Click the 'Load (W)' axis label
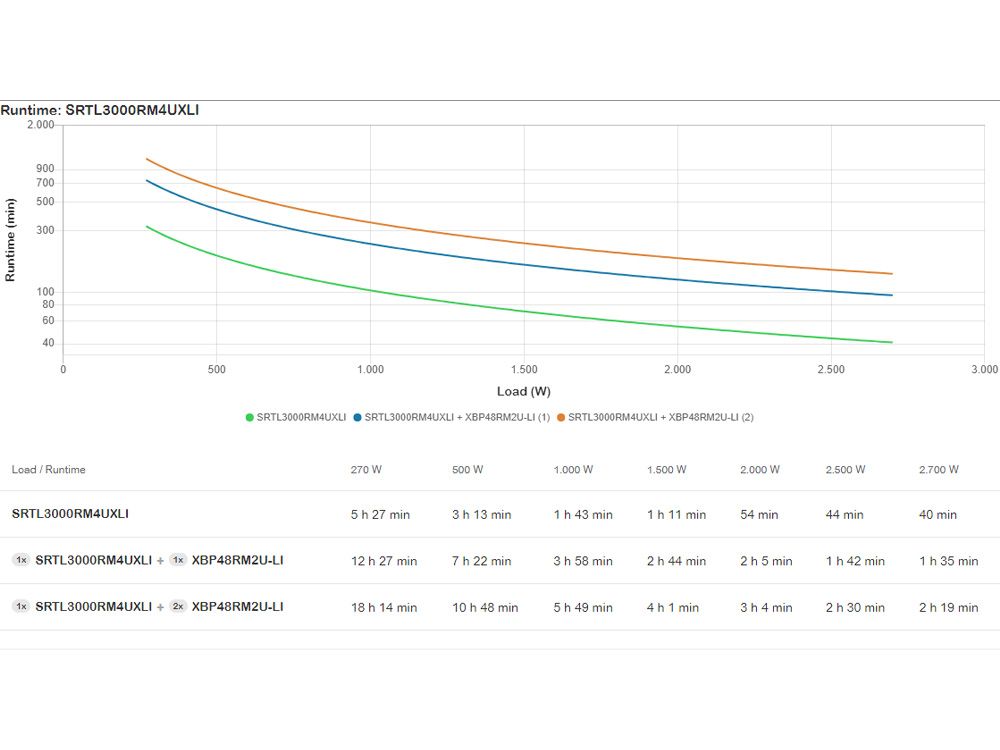 point(524,391)
